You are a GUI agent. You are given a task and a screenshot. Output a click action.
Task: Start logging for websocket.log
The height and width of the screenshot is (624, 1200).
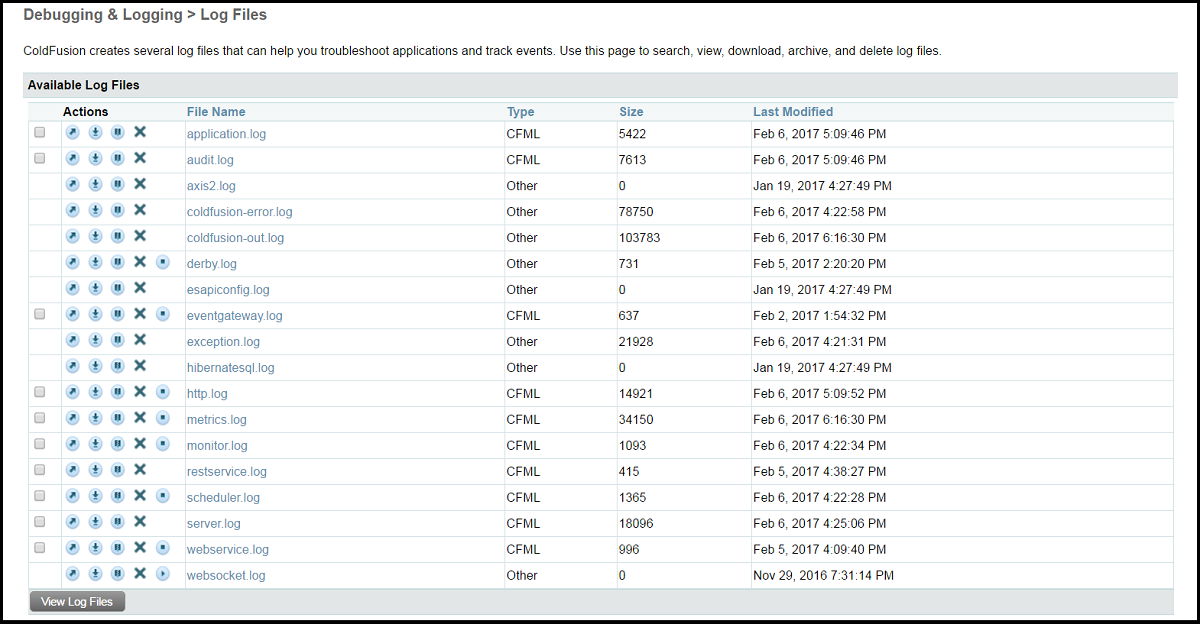(163, 574)
